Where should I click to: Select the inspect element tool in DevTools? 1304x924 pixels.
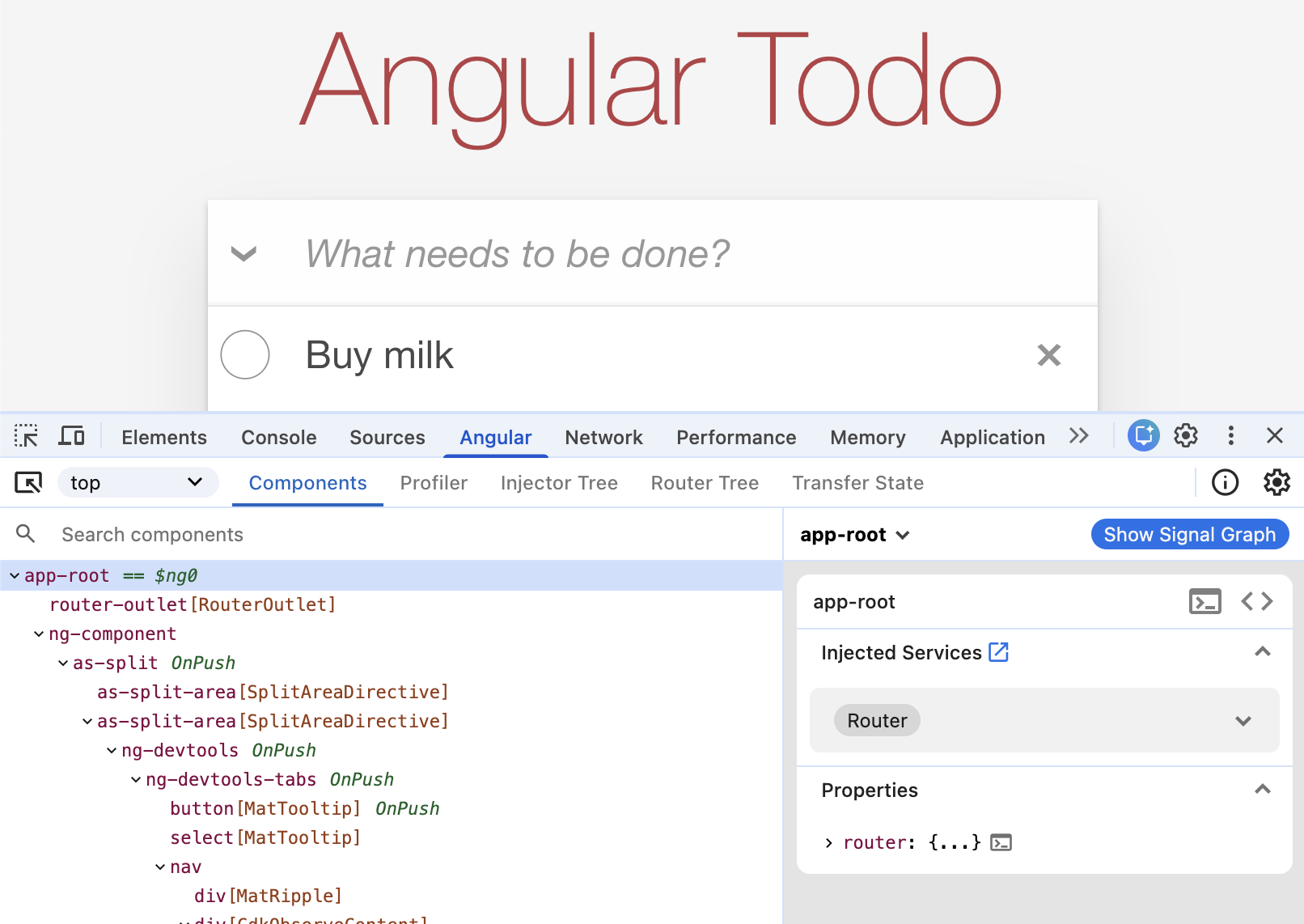pos(25,435)
